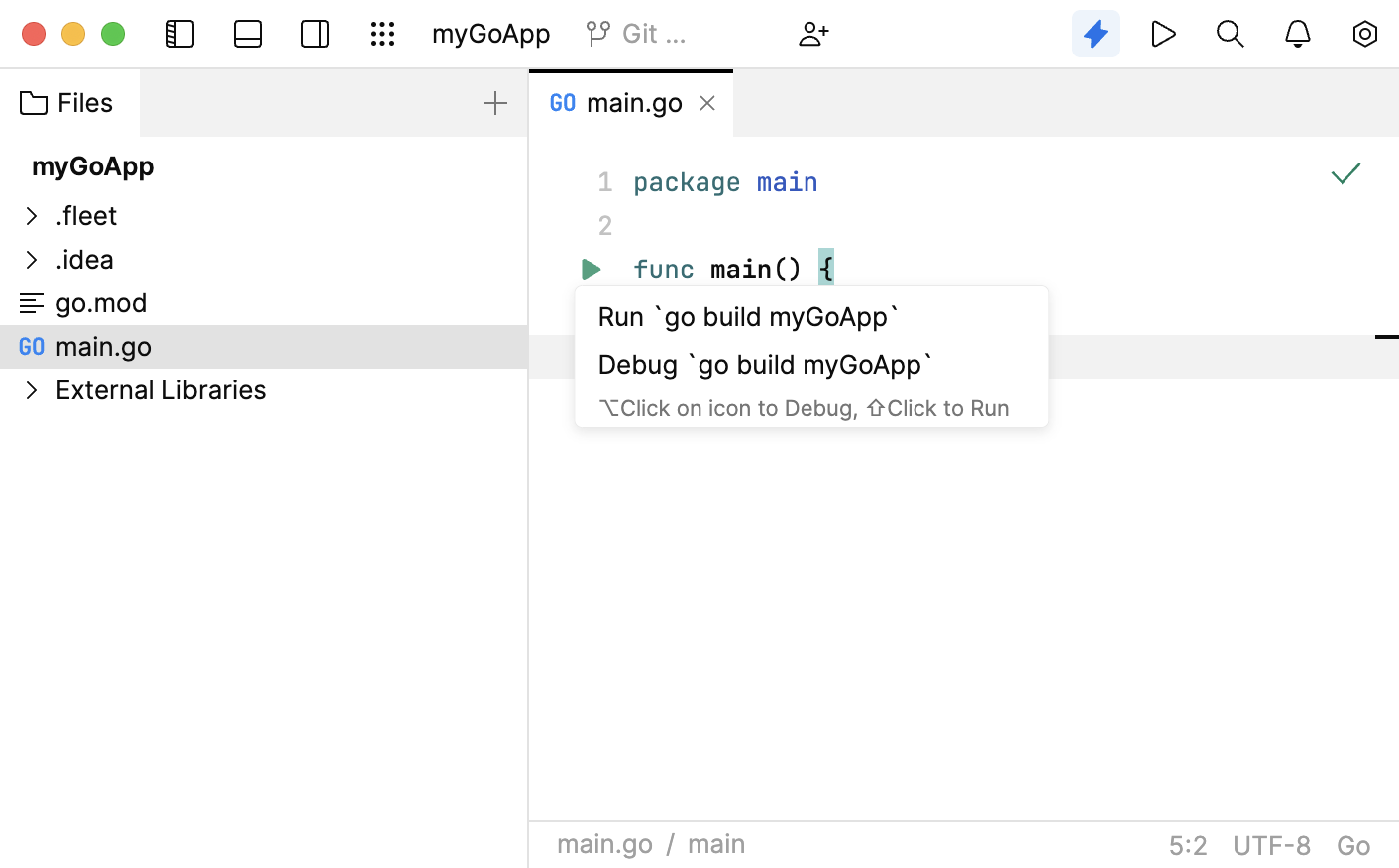Open the Run icon in the toolbar
Image resolution: width=1399 pixels, height=868 pixels.
[1163, 33]
